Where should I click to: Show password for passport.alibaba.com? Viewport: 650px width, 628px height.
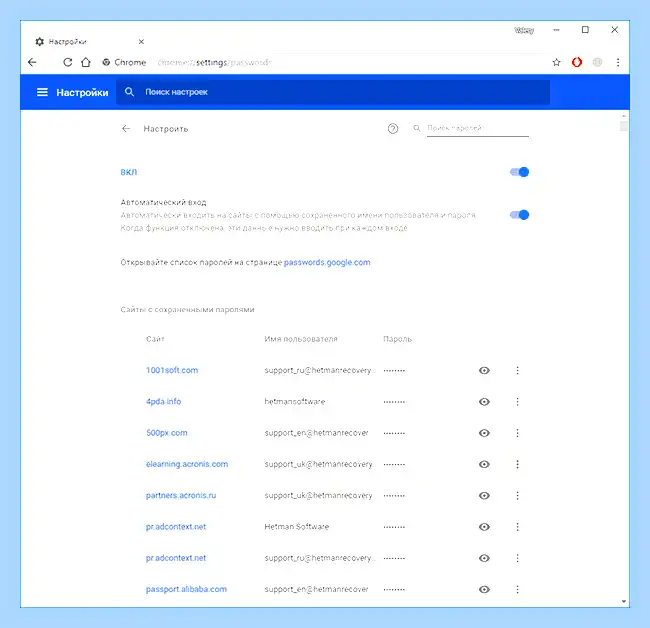[x=484, y=589]
